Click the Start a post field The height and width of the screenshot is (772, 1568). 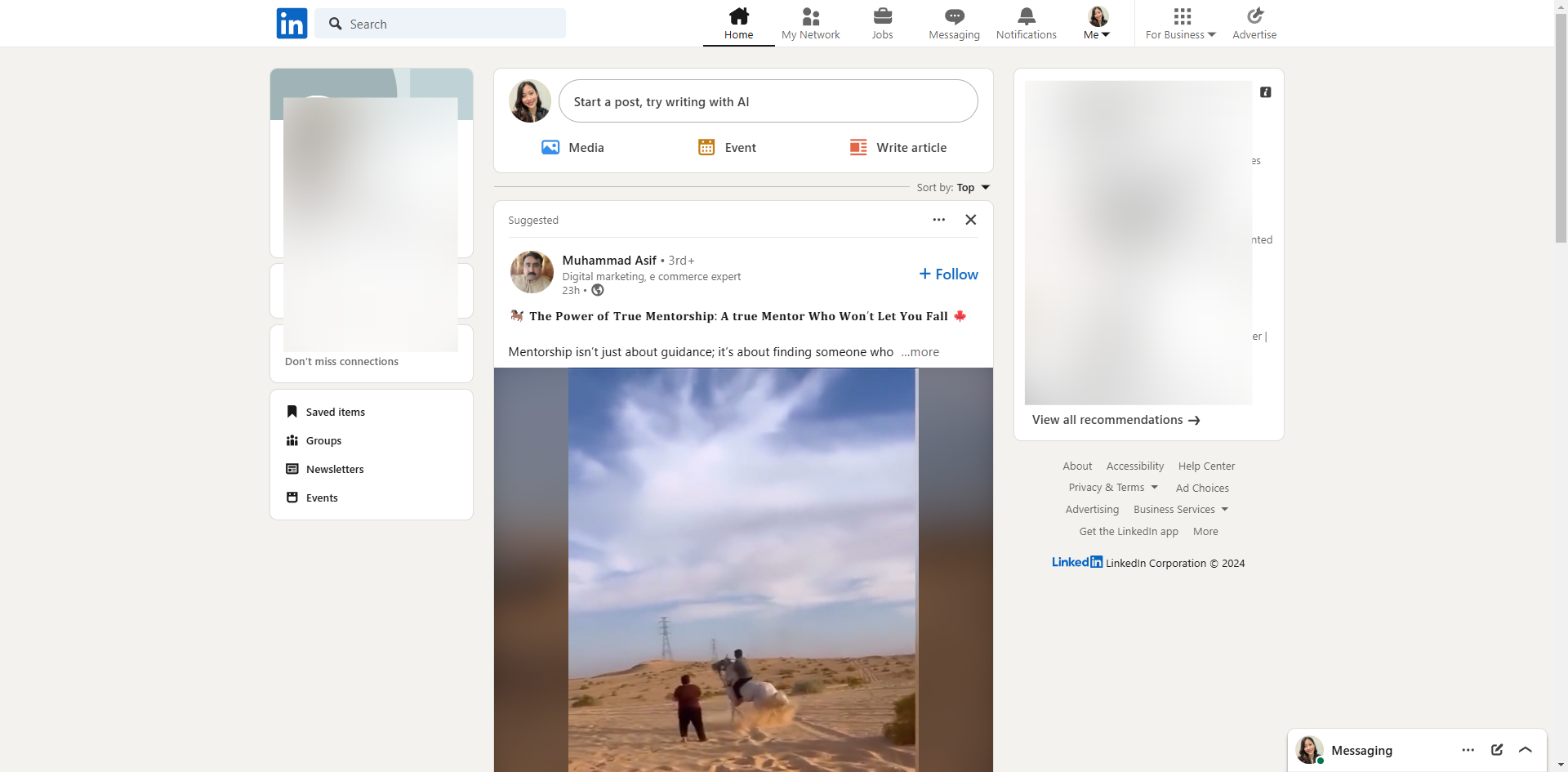(x=768, y=102)
